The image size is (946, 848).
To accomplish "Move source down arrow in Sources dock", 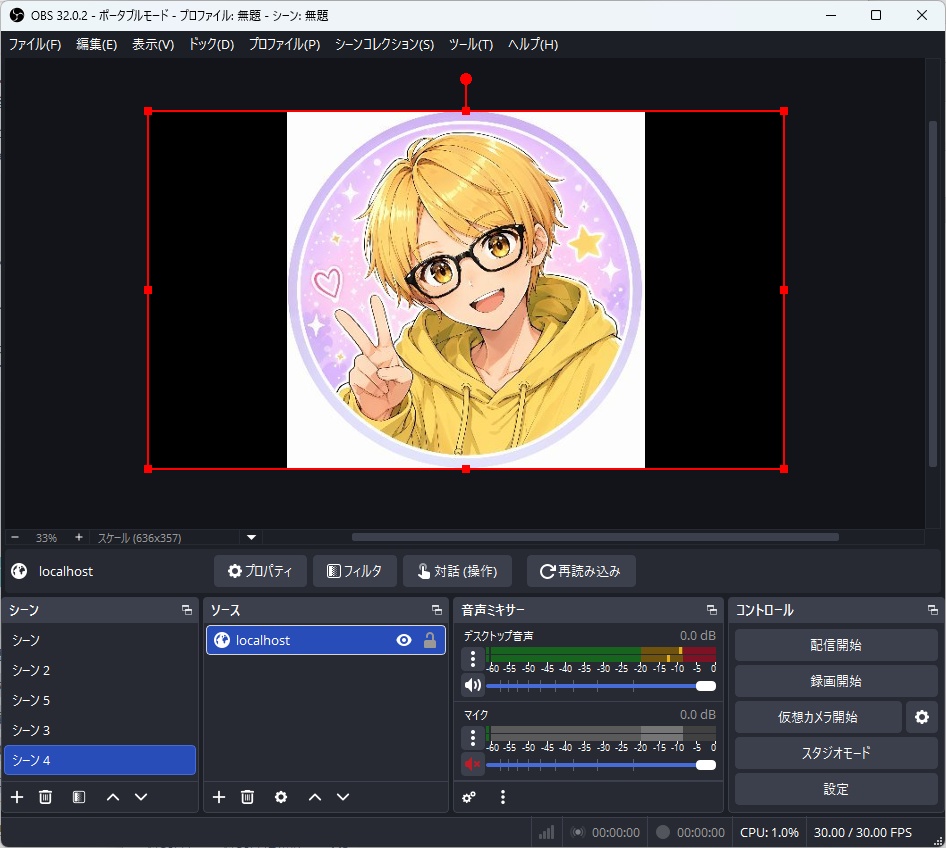I will 343,797.
